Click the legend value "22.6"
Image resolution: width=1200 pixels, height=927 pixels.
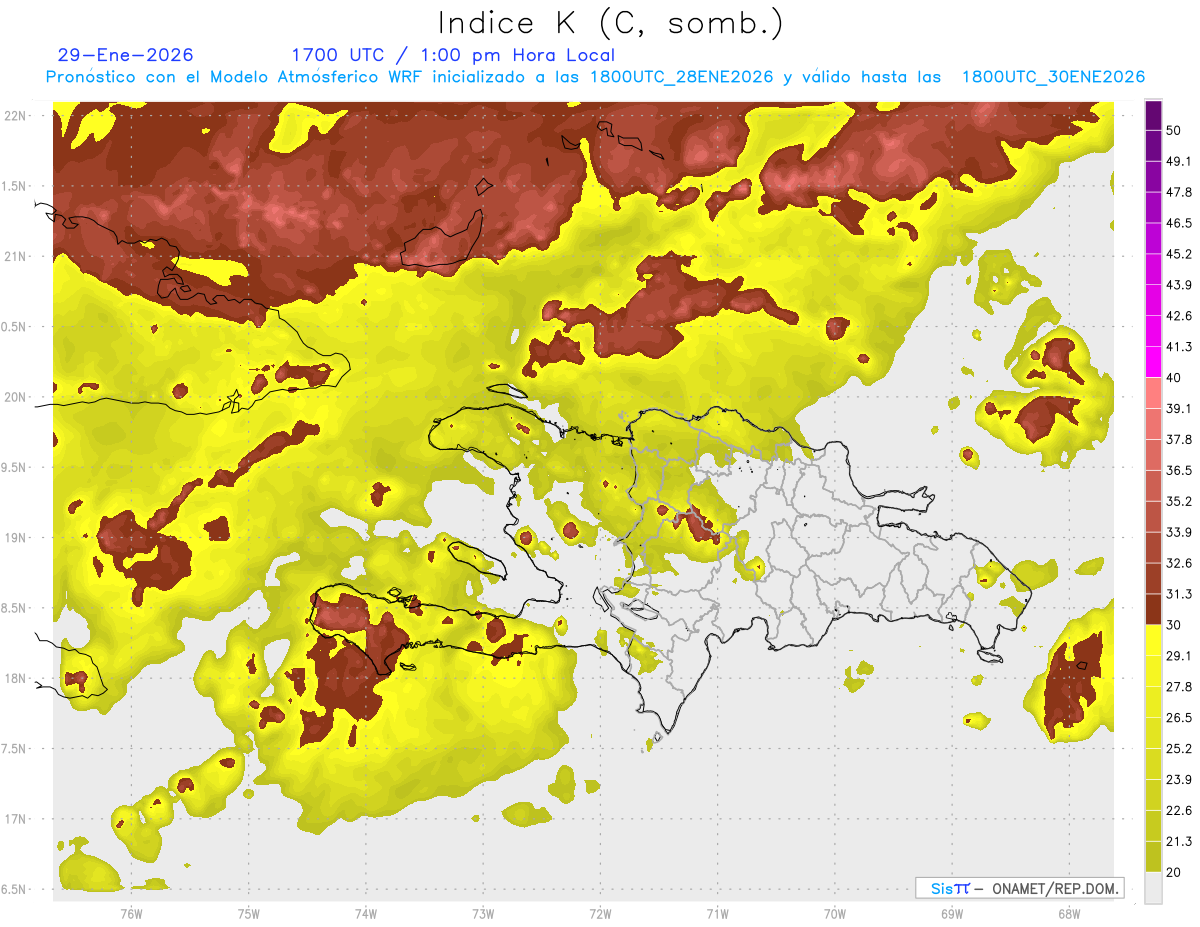tap(1178, 811)
